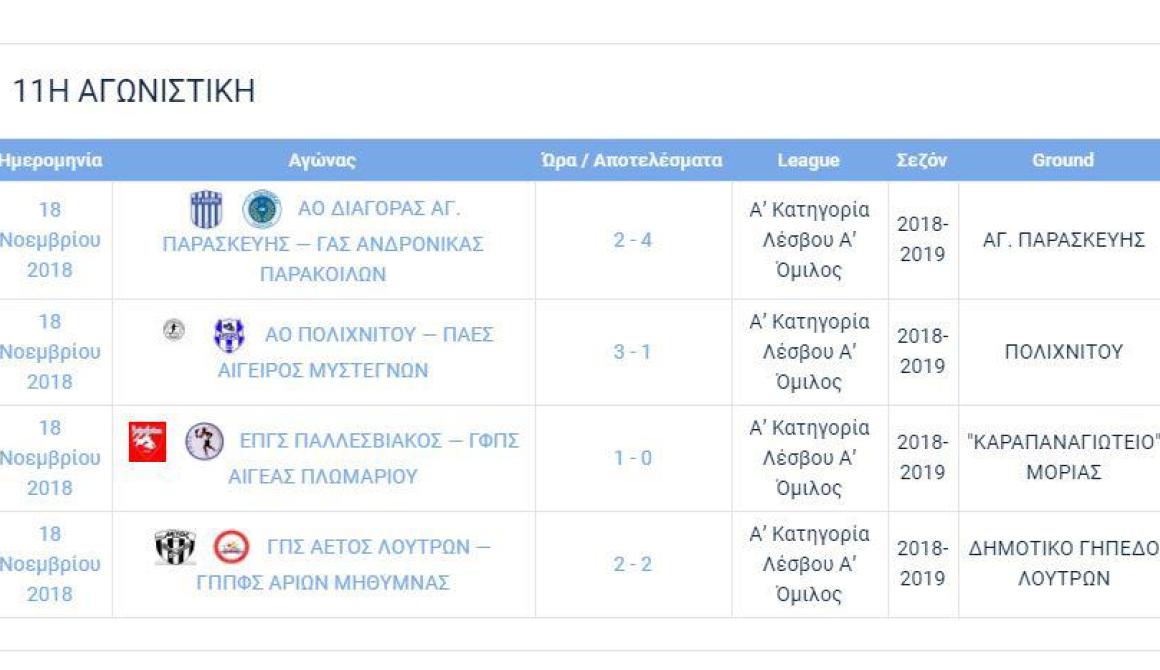Open the ΑΟ ΔΙΑΓΟΡΑΣ ΑΓ. ΠΑΡΑΣΚΕΥΗΣ match link

(x=323, y=241)
